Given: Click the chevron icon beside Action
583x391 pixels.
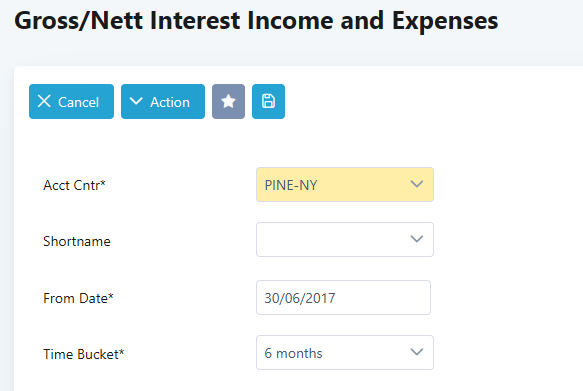Looking at the screenshot, I should 136,101.
